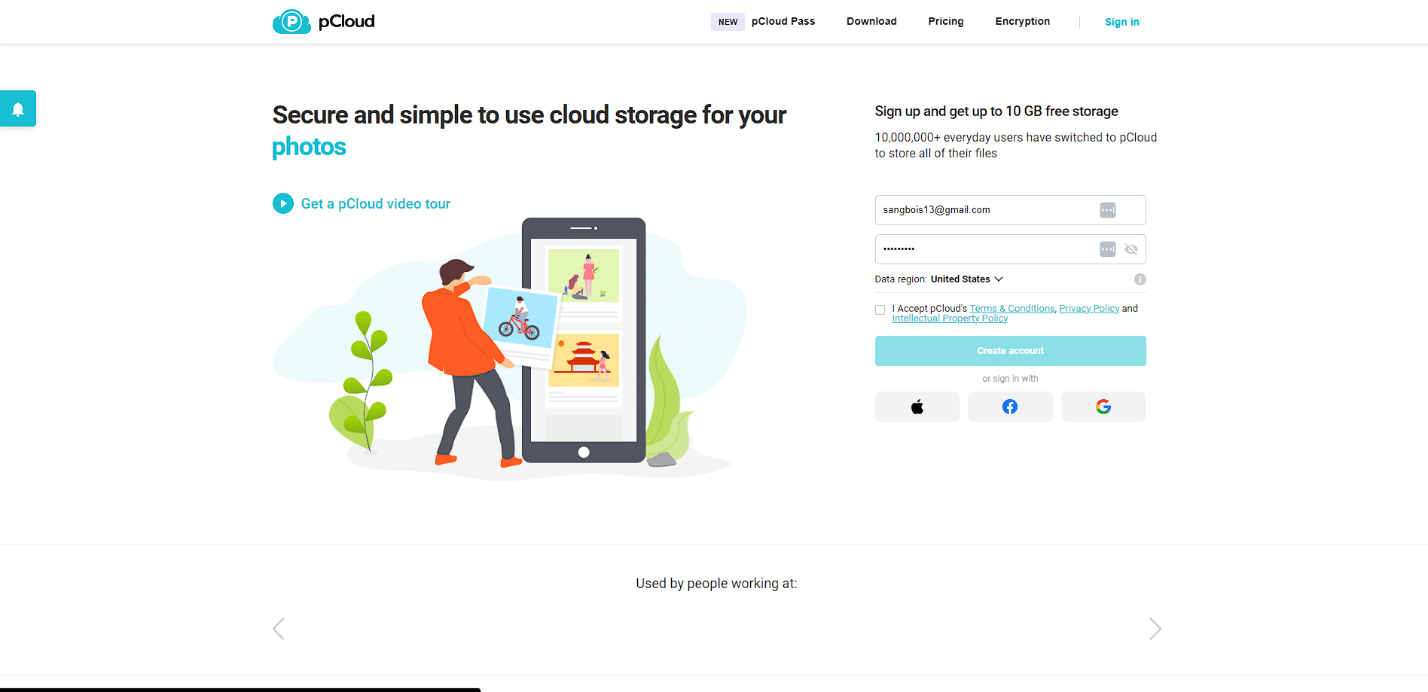
Task: Open the Encryption page
Action: pos(1022,21)
